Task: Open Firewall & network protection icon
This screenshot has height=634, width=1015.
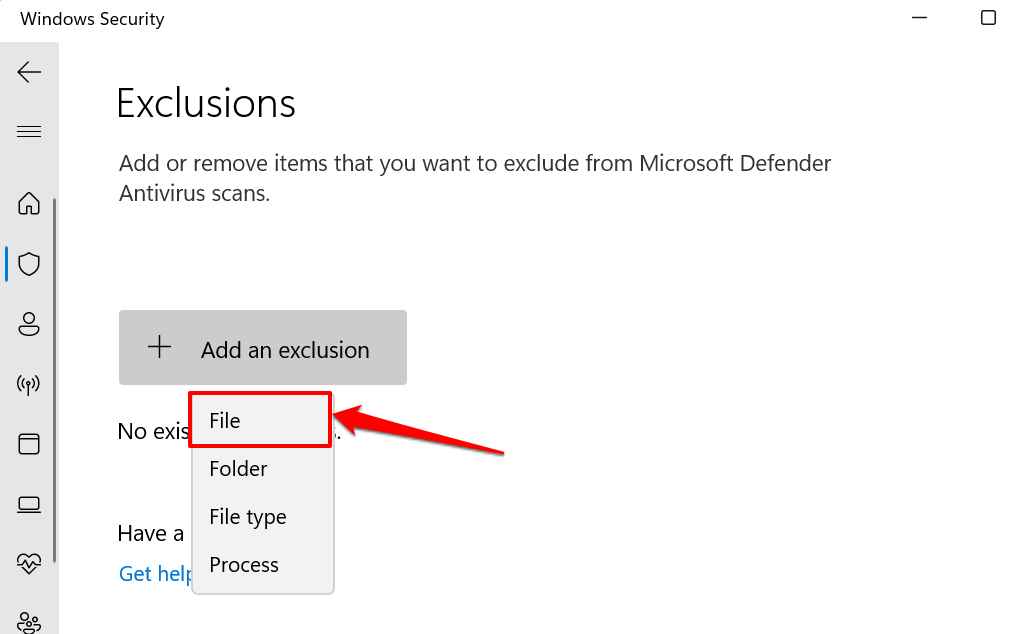Action: pos(29,384)
